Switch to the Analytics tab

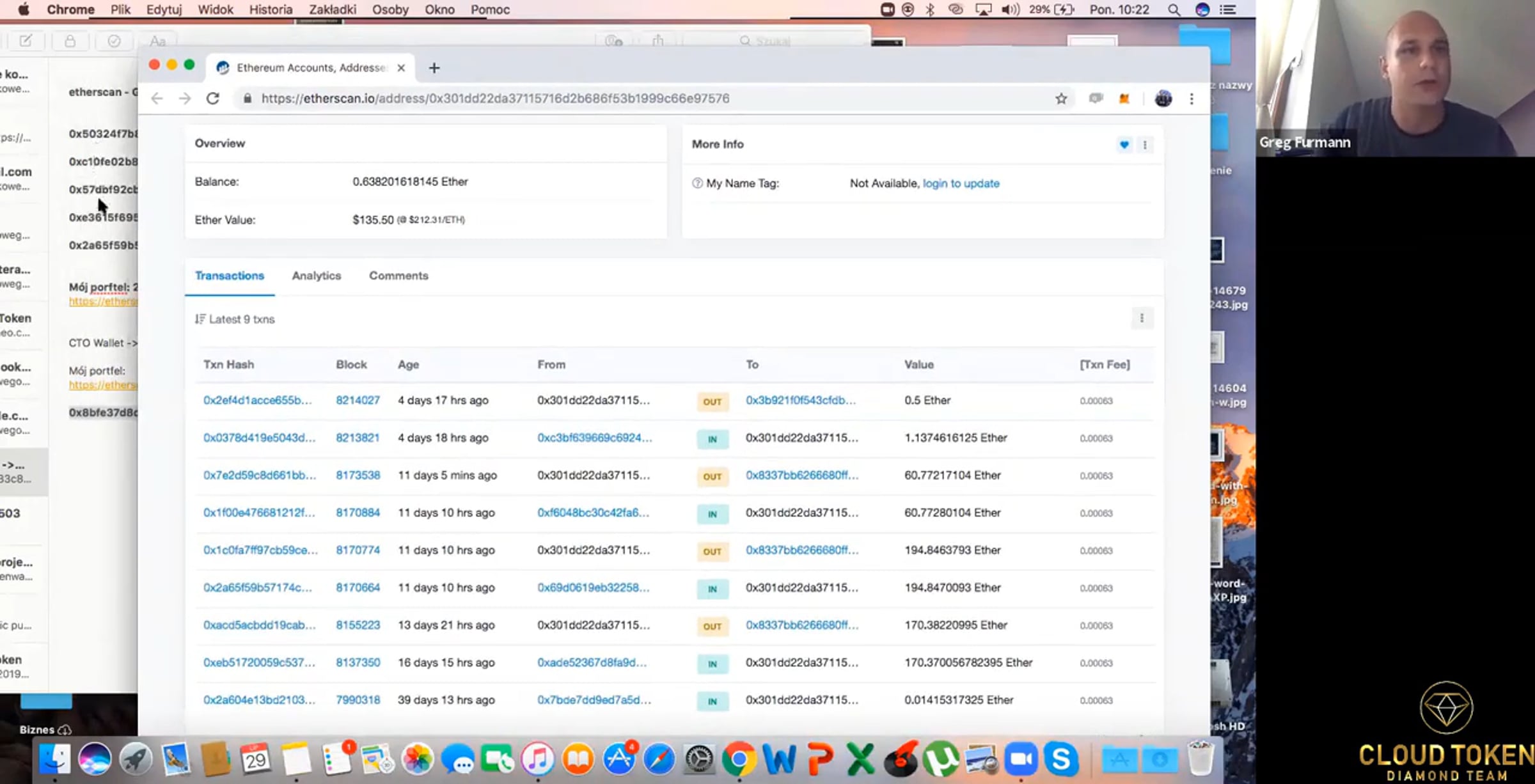pos(317,276)
